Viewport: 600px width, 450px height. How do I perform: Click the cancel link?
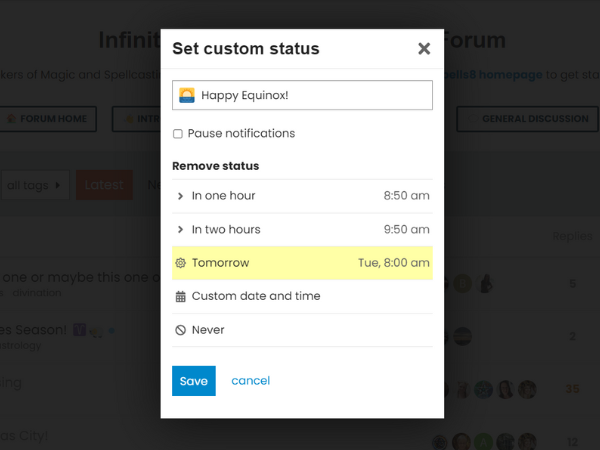click(250, 381)
